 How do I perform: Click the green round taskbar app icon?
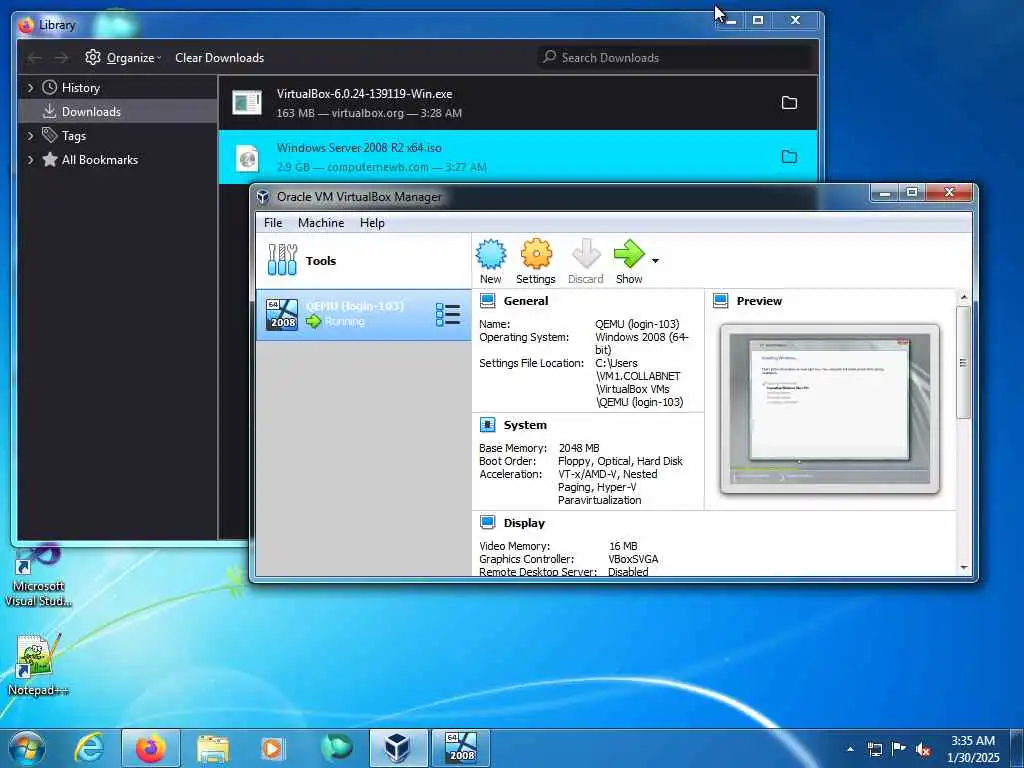(x=337, y=748)
